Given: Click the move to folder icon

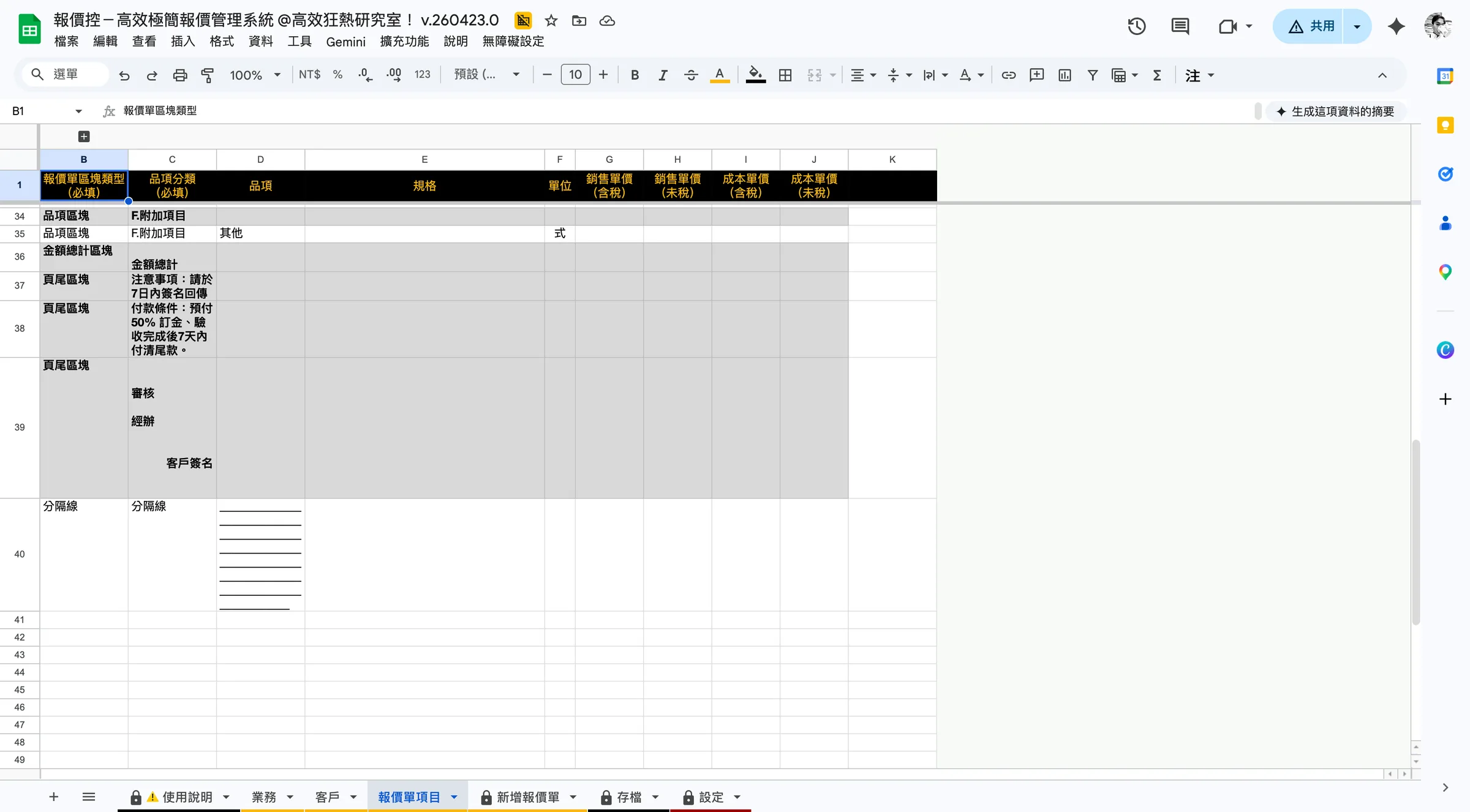Looking at the screenshot, I should click(x=579, y=21).
